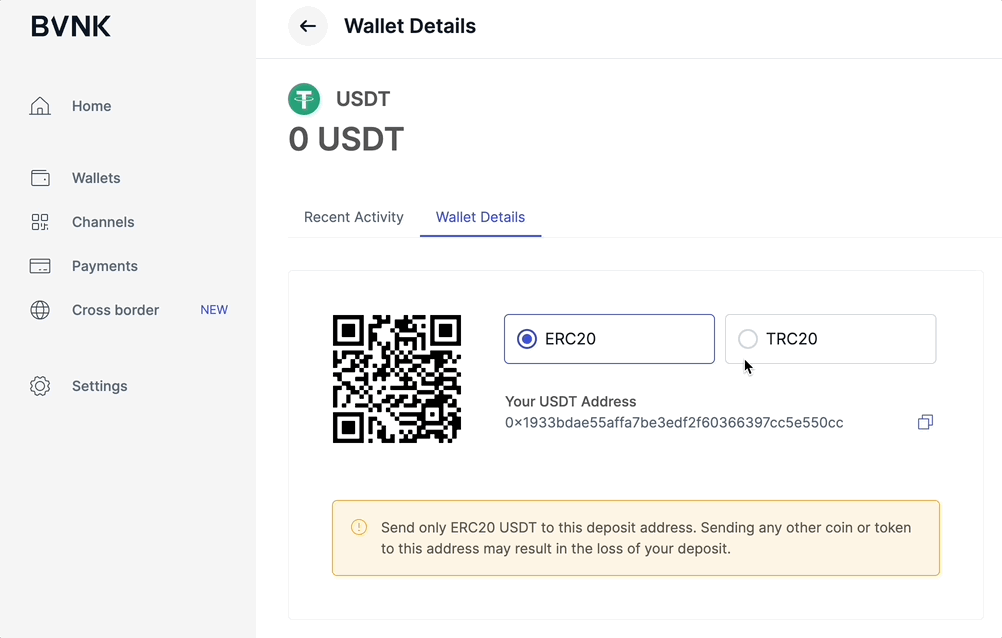Switch to the Recent Activity tab
Image resolution: width=1002 pixels, height=638 pixels.
pos(353,217)
